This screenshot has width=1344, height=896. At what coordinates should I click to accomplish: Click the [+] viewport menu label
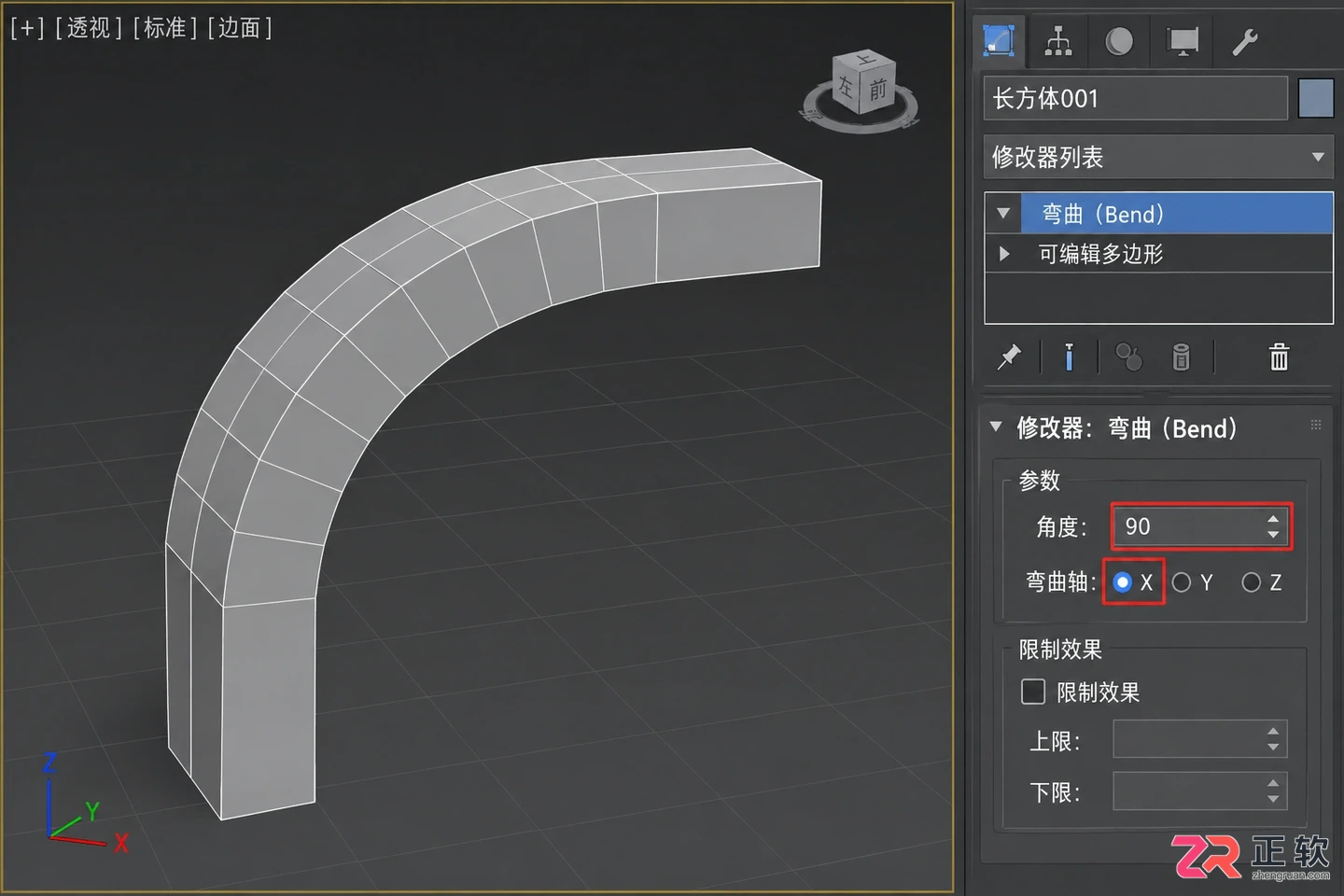click(x=27, y=28)
